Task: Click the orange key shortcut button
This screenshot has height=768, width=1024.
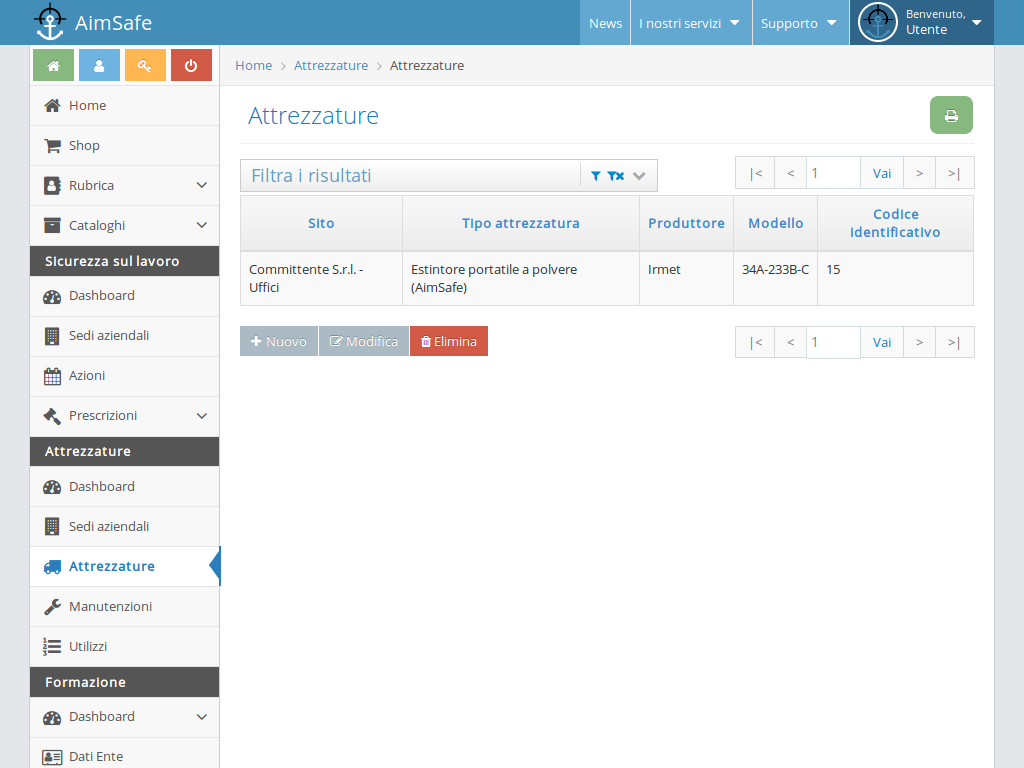Action: click(145, 65)
